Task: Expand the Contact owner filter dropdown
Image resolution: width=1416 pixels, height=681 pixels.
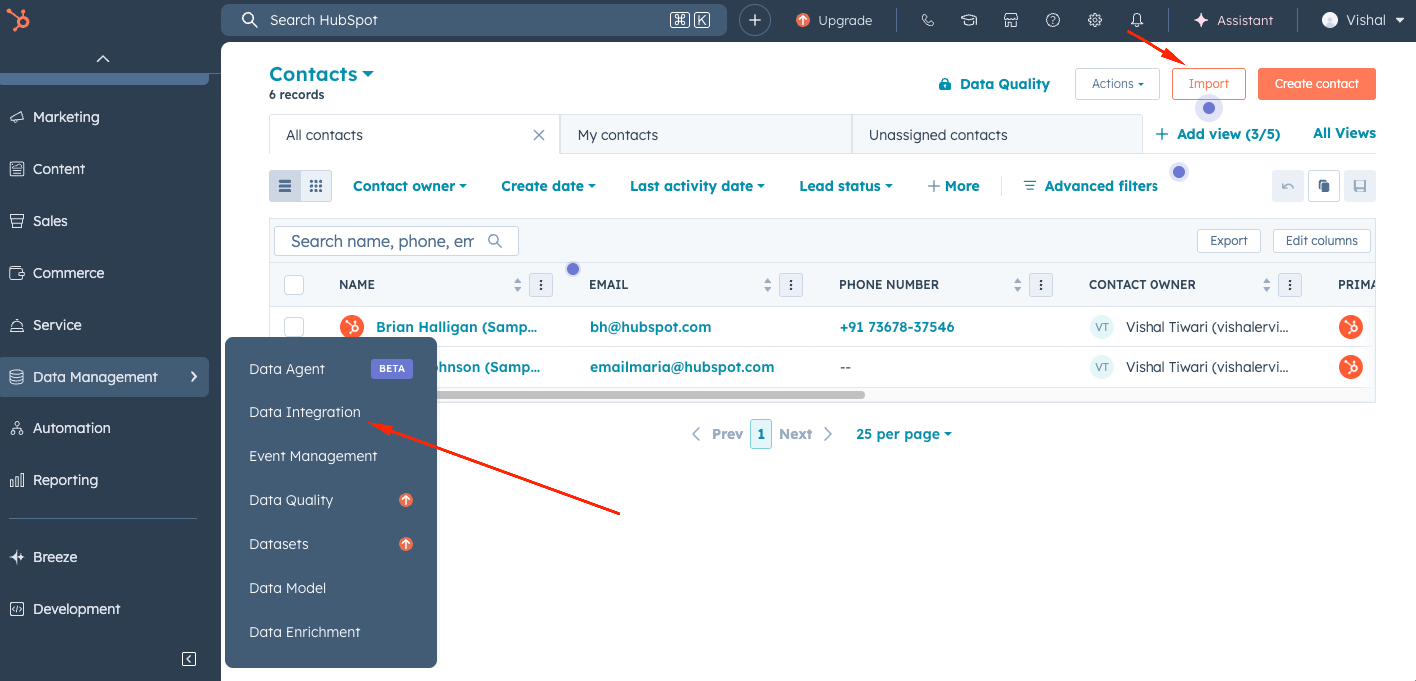Action: (410, 186)
